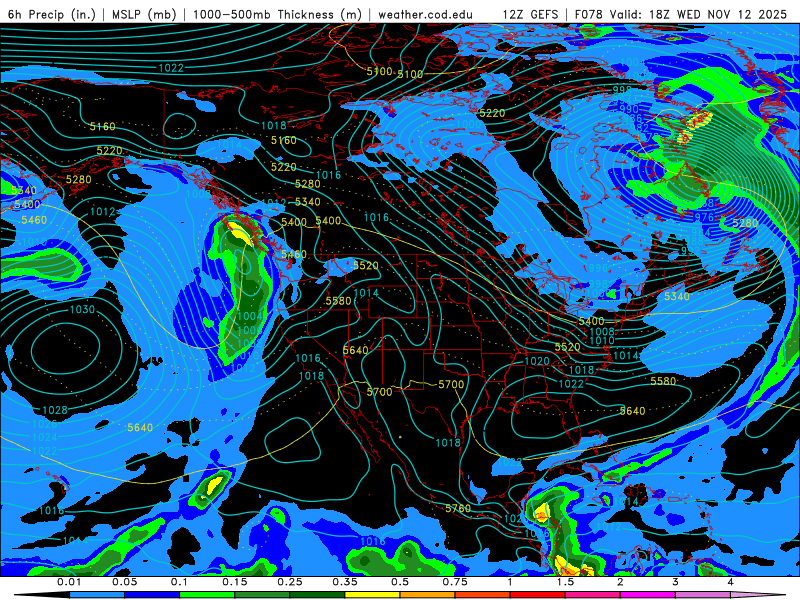Click the weather.cod.edu source text
The image size is (800, 600).
425,14
